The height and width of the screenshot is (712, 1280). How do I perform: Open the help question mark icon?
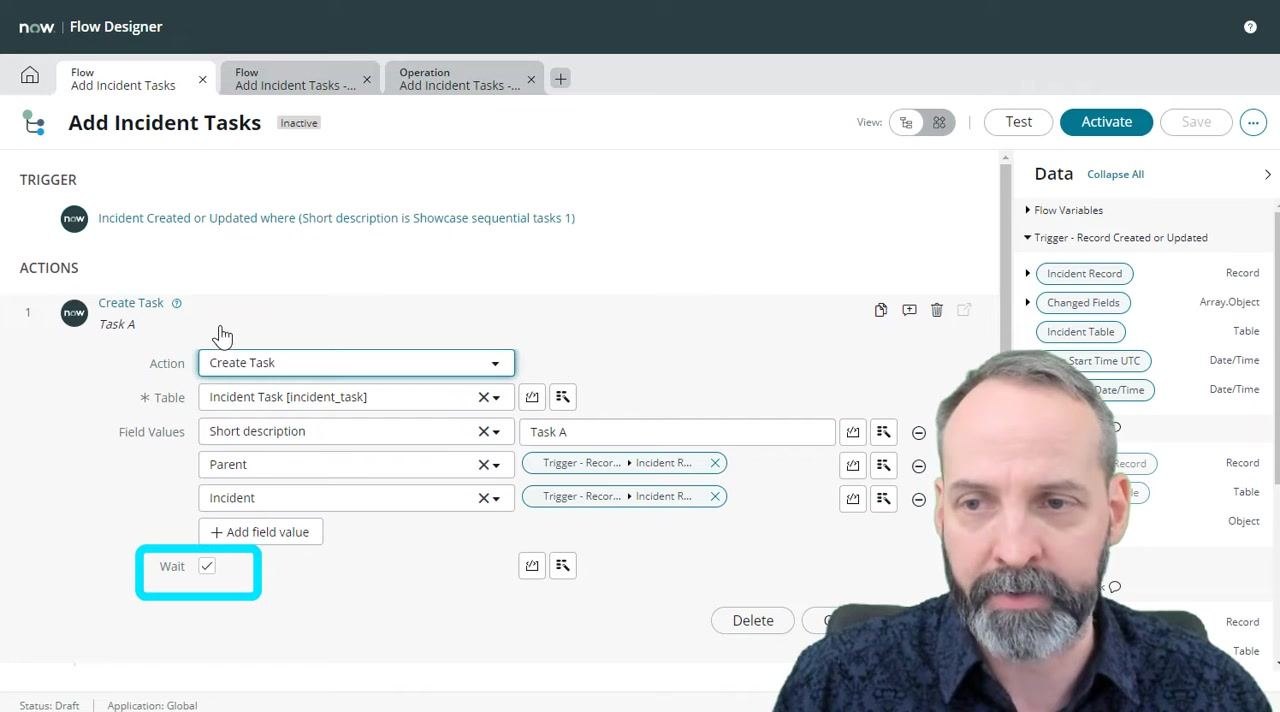pyautogui.click(x=1250, y=27)
